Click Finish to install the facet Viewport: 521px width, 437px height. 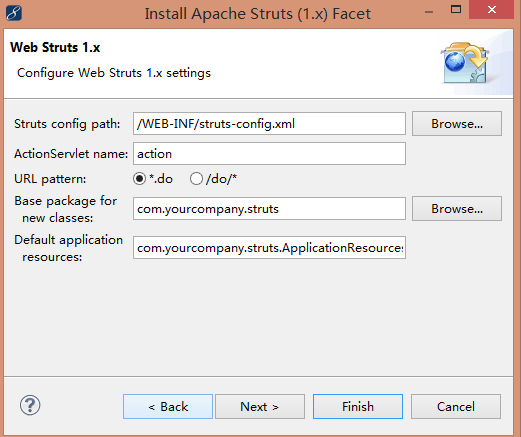(x=358, y=407)
